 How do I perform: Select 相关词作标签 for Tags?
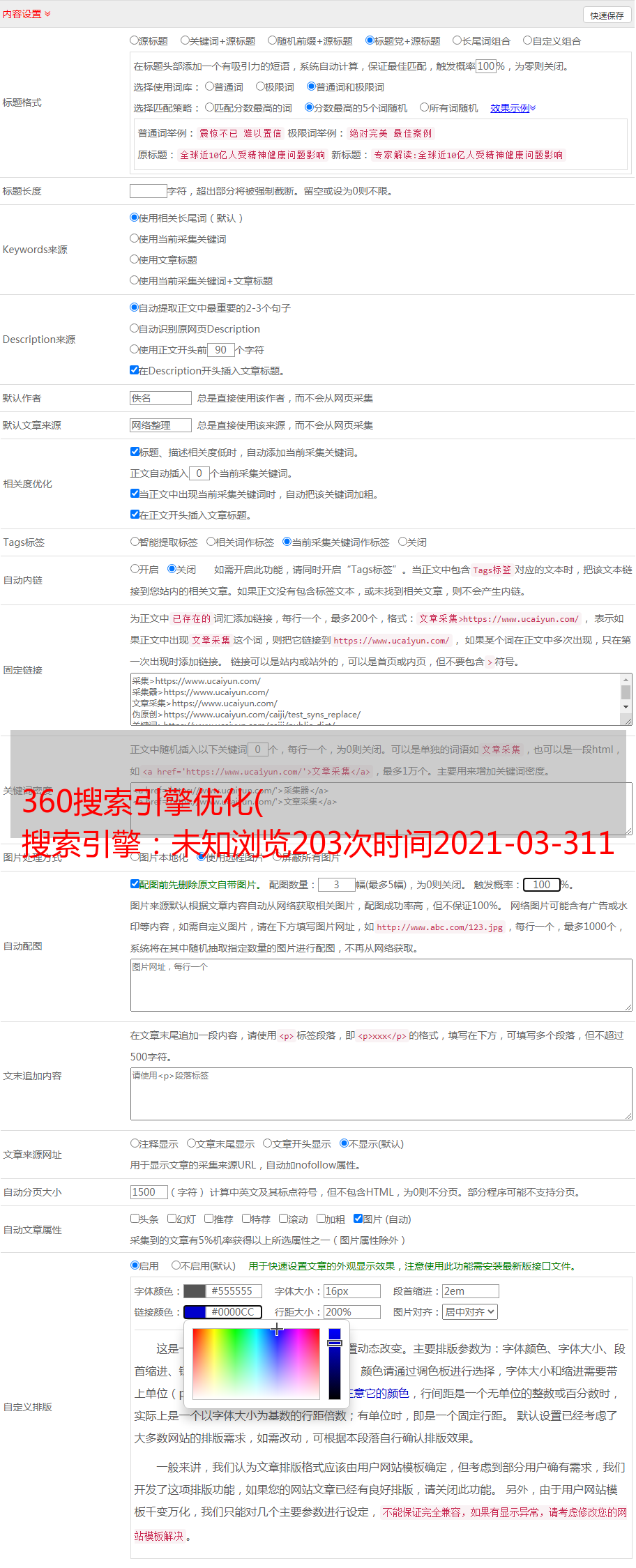tap(211, 542)
